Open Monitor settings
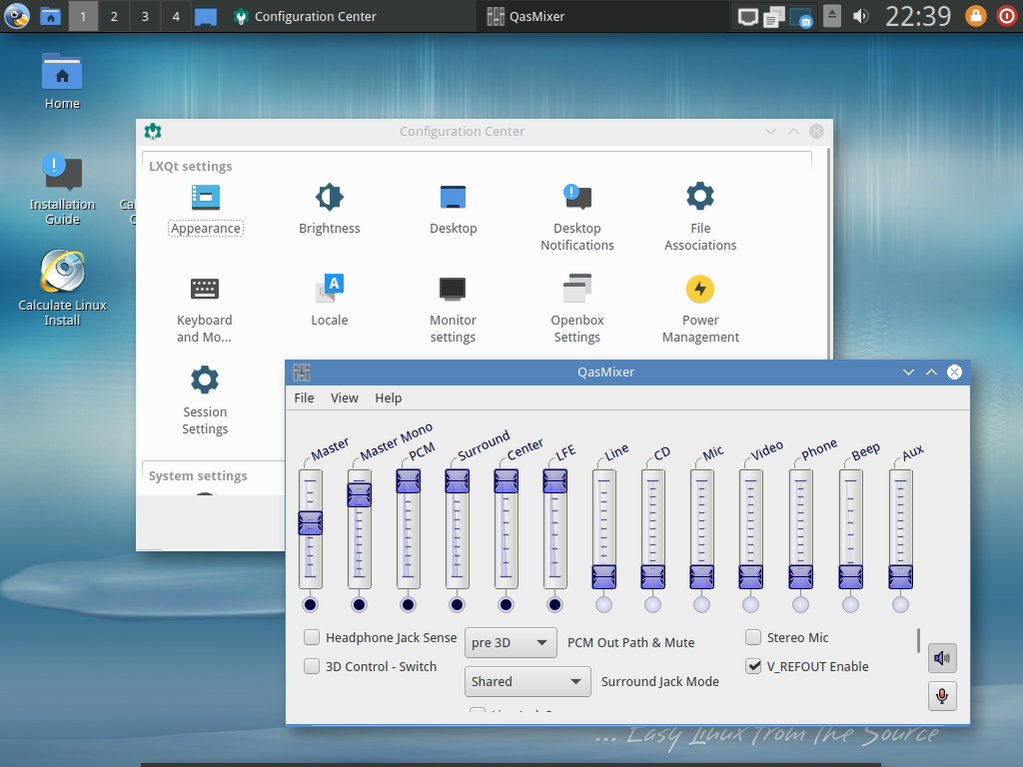This screenshot has height=767, width=1023. [x=453, y=310]
